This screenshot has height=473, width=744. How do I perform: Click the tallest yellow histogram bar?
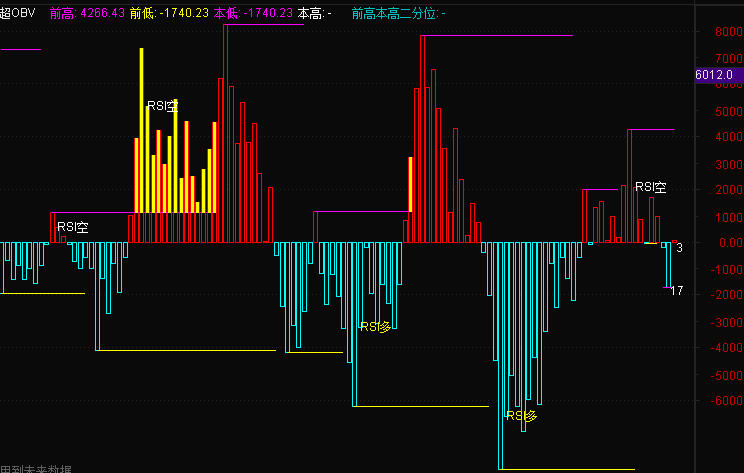[x=142, y=130]
